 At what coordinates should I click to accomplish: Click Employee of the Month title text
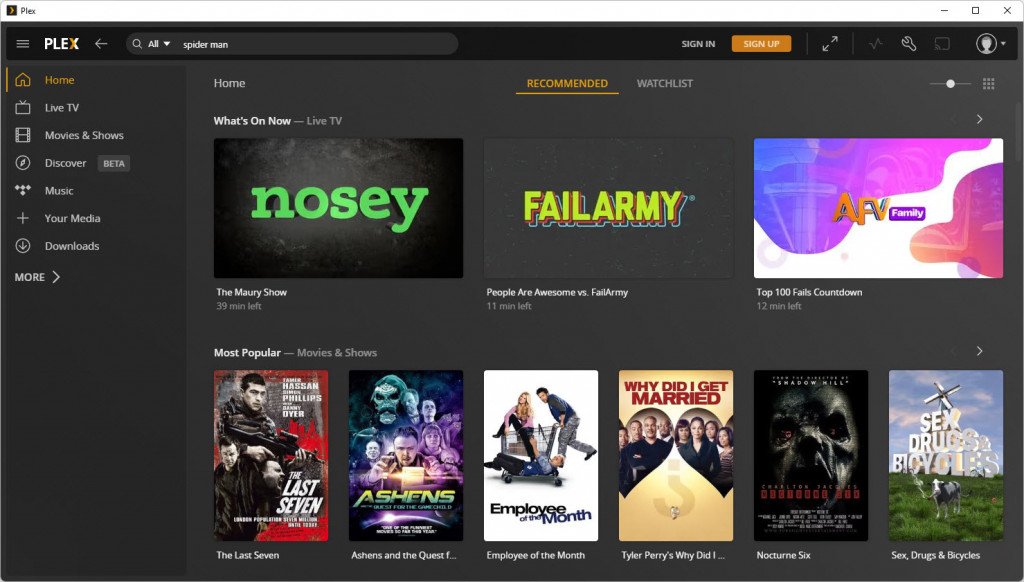point(536,555)
